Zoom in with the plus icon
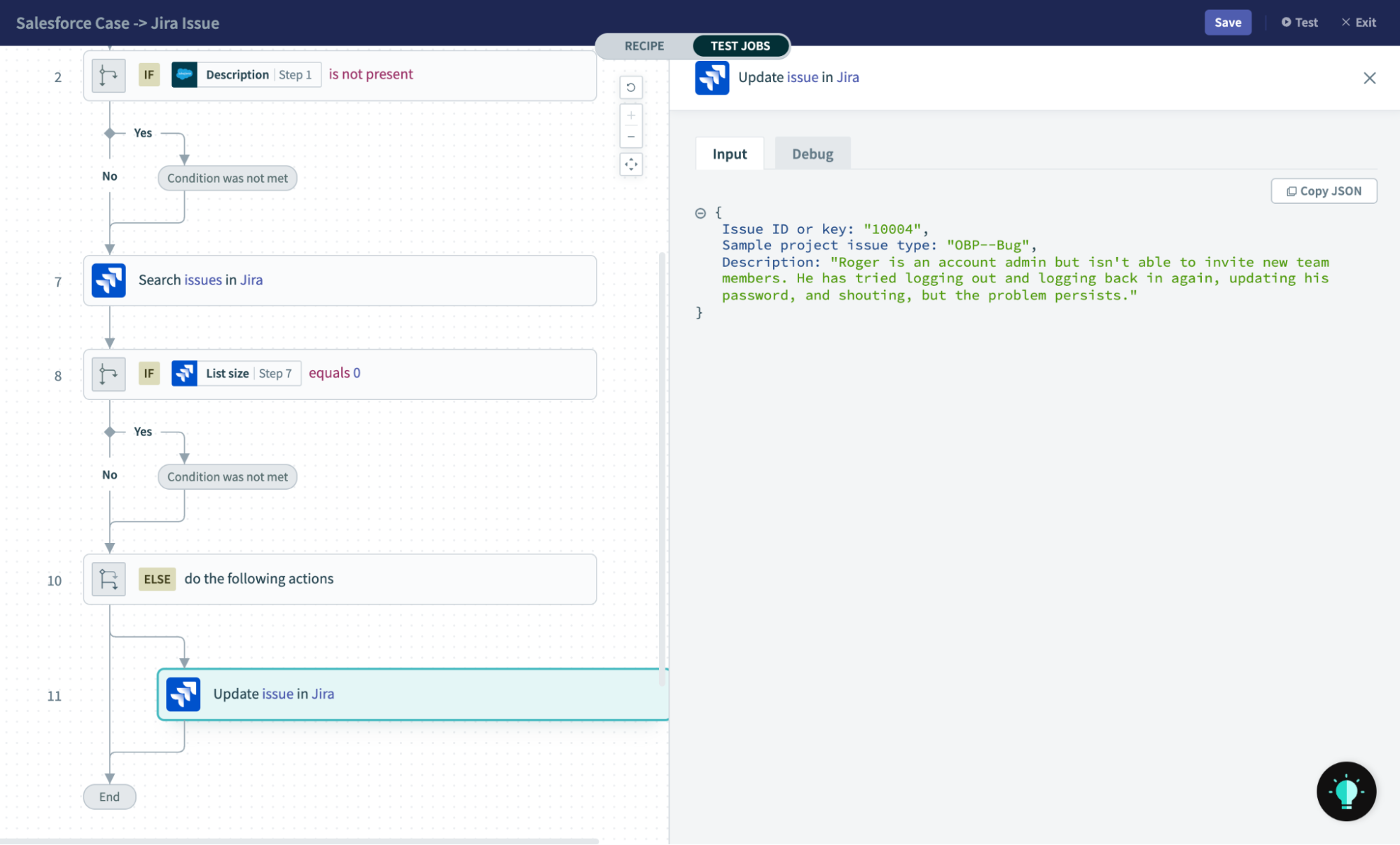 coord(631,115)
